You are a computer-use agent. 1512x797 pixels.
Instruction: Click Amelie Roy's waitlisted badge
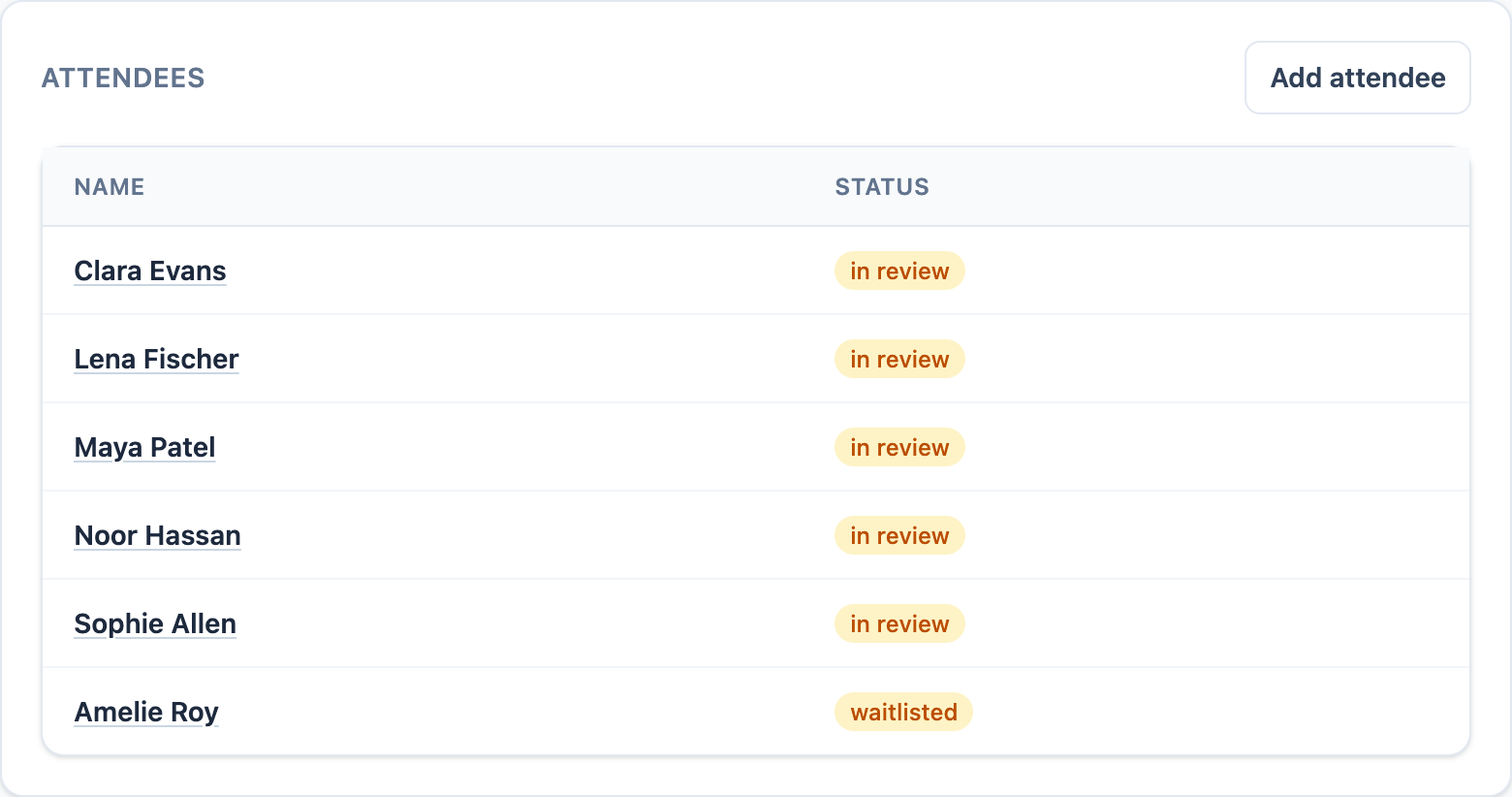(x=903, y=712)
